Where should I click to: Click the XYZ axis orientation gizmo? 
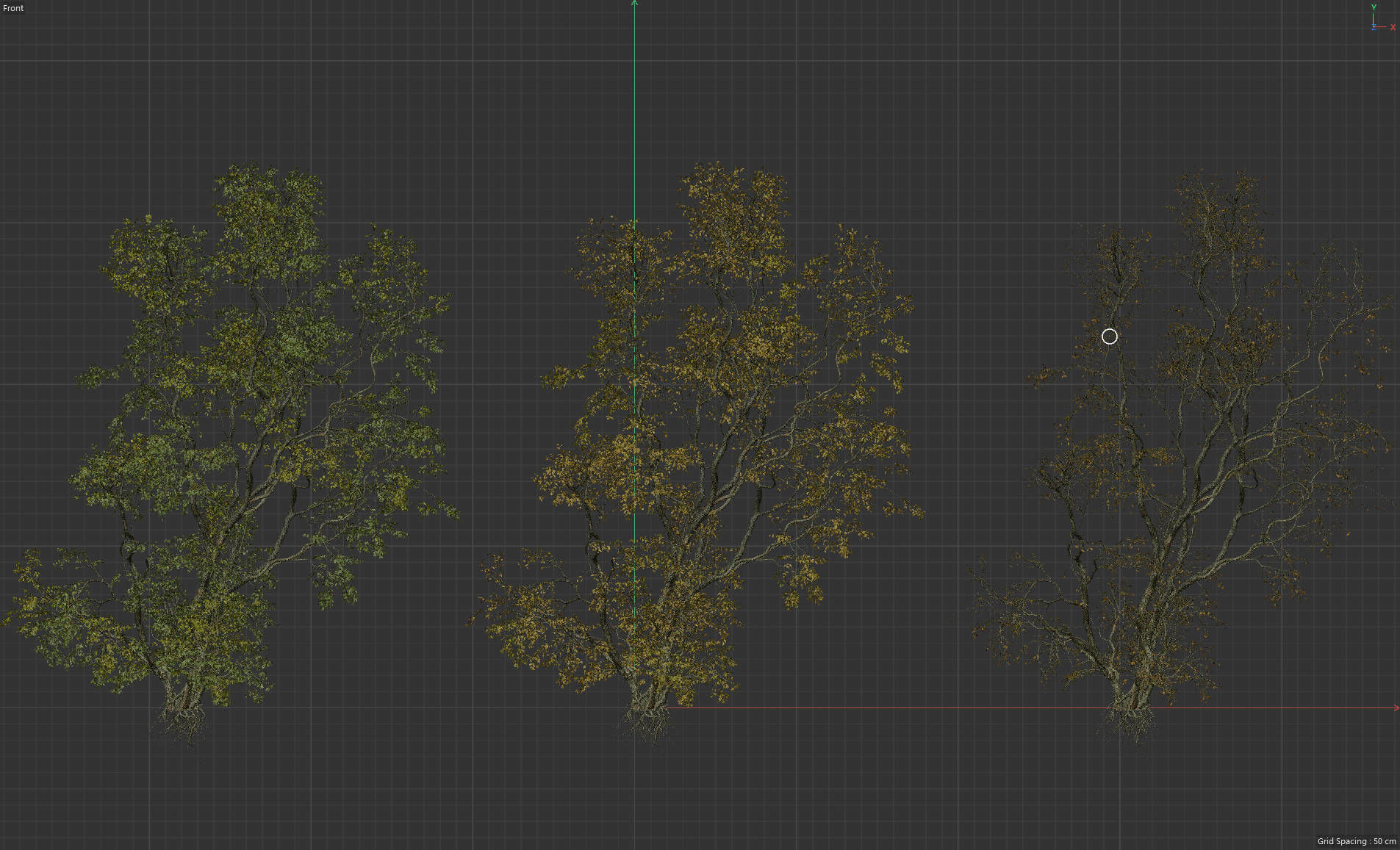tap(1382, 18)
